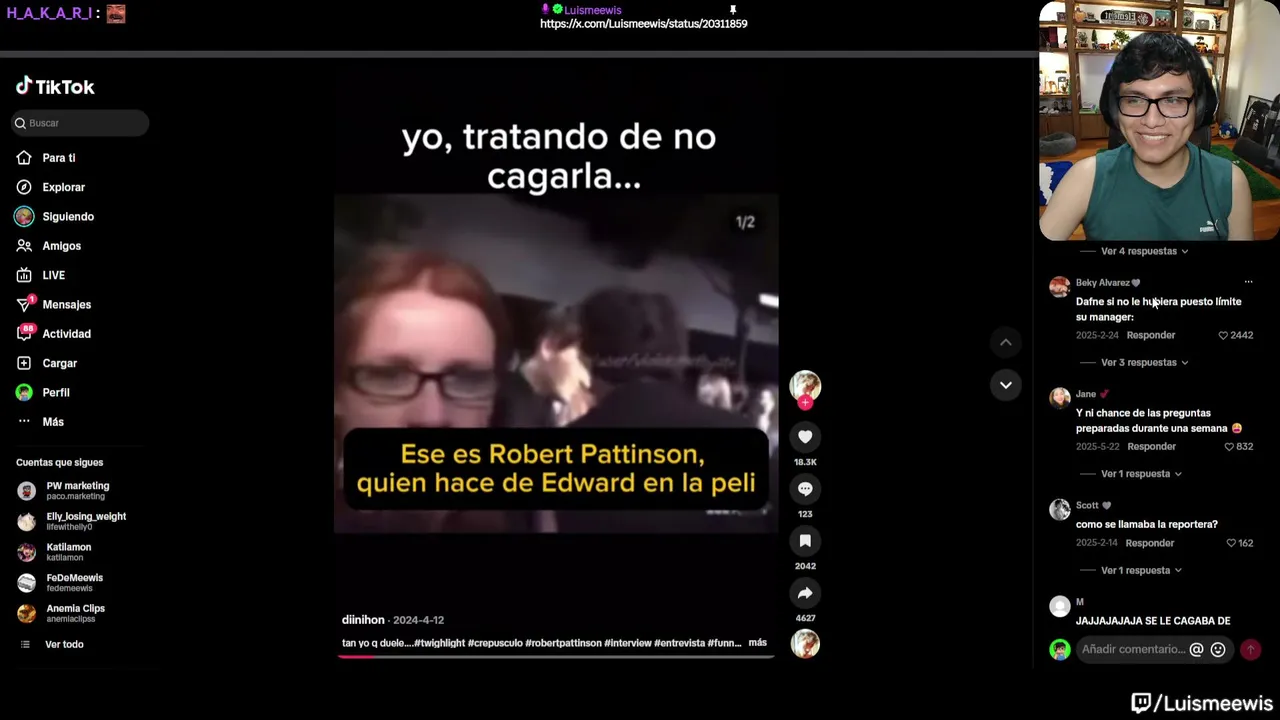Expand the caption with más

(758, 643)
